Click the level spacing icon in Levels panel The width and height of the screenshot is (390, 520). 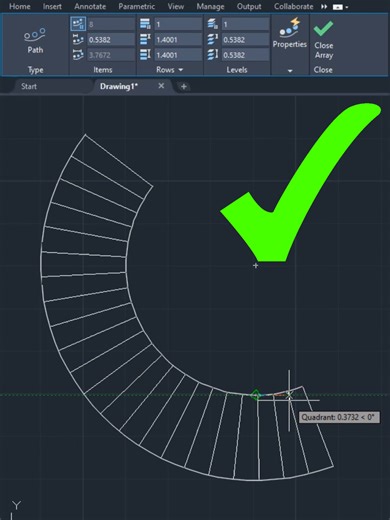pyautogui.click(x=213, y=40)
